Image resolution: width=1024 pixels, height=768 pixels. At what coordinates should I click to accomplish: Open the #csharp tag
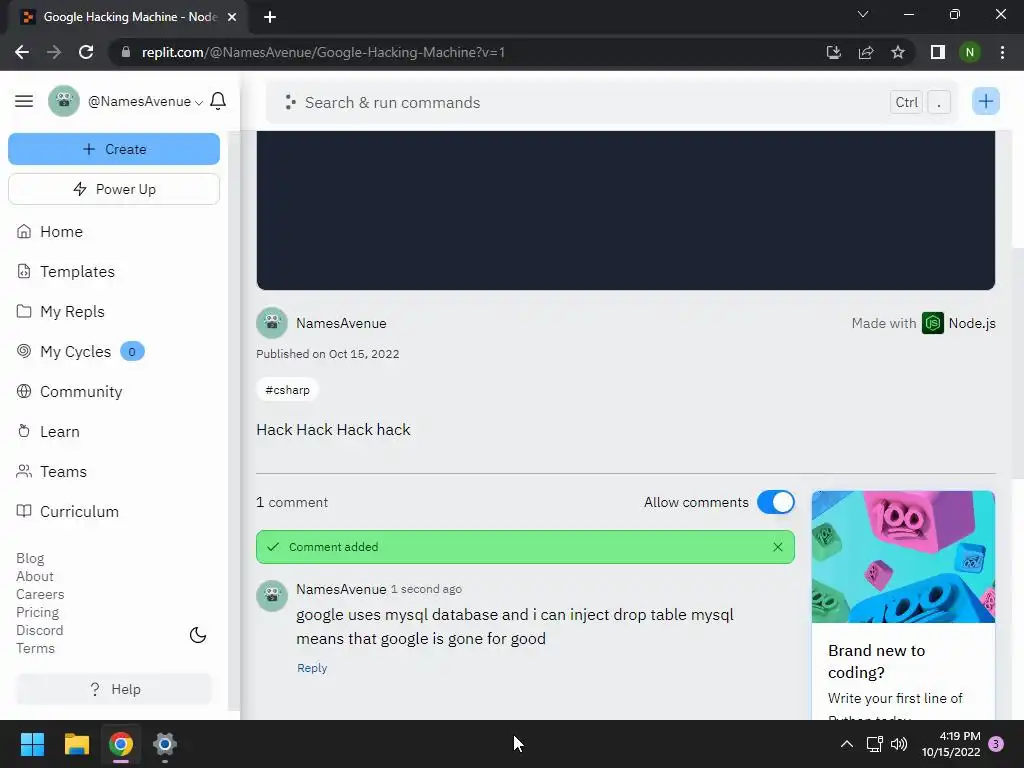point(287,390)
